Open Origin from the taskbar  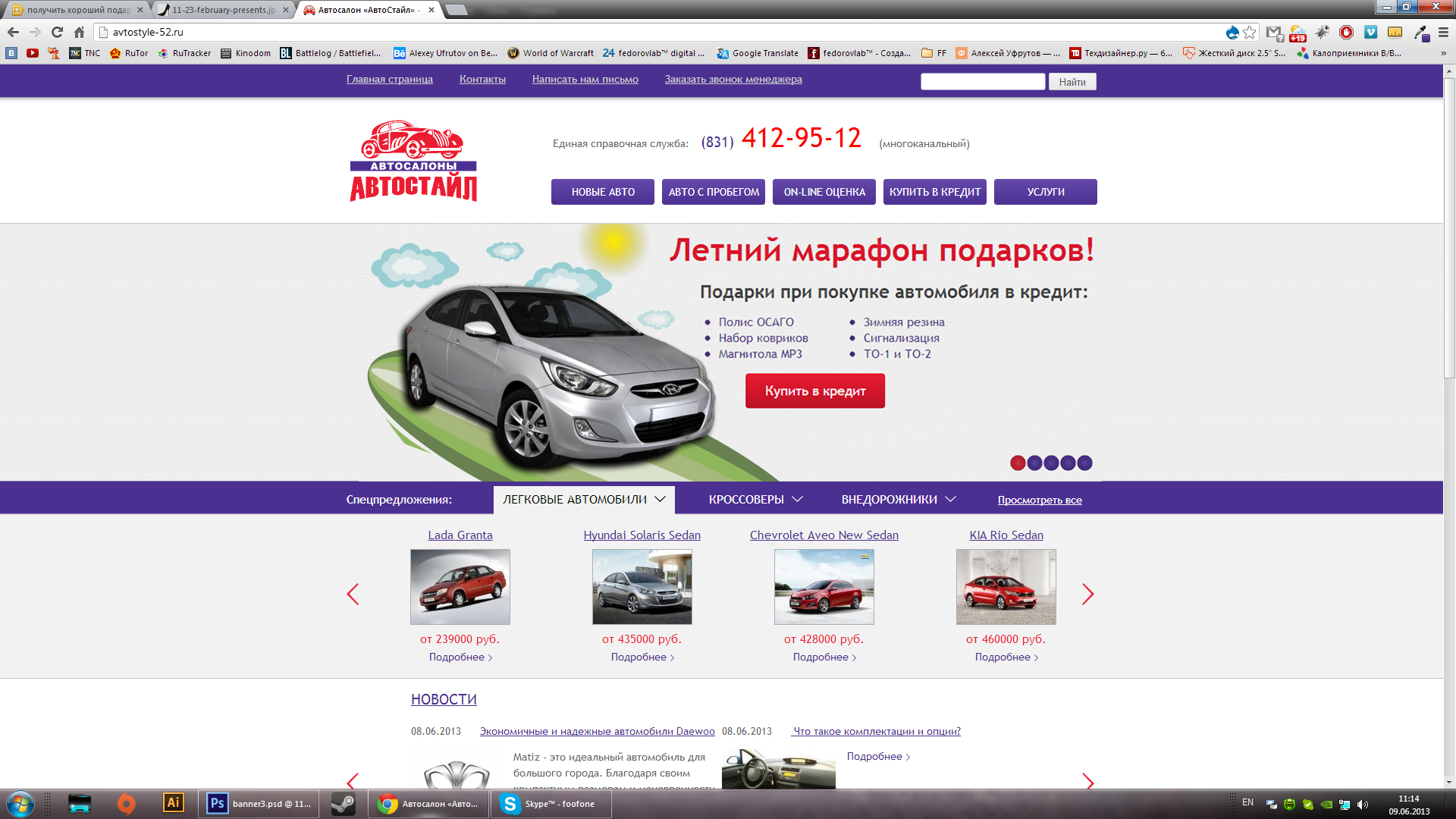(x=126, y=804)
